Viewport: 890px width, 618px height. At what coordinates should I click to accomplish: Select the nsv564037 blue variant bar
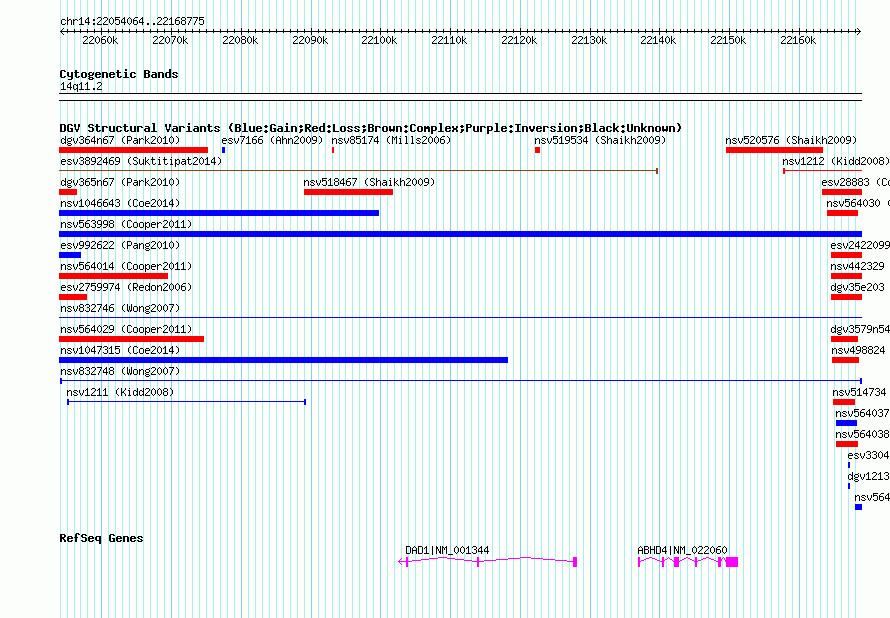pos(846,423)
